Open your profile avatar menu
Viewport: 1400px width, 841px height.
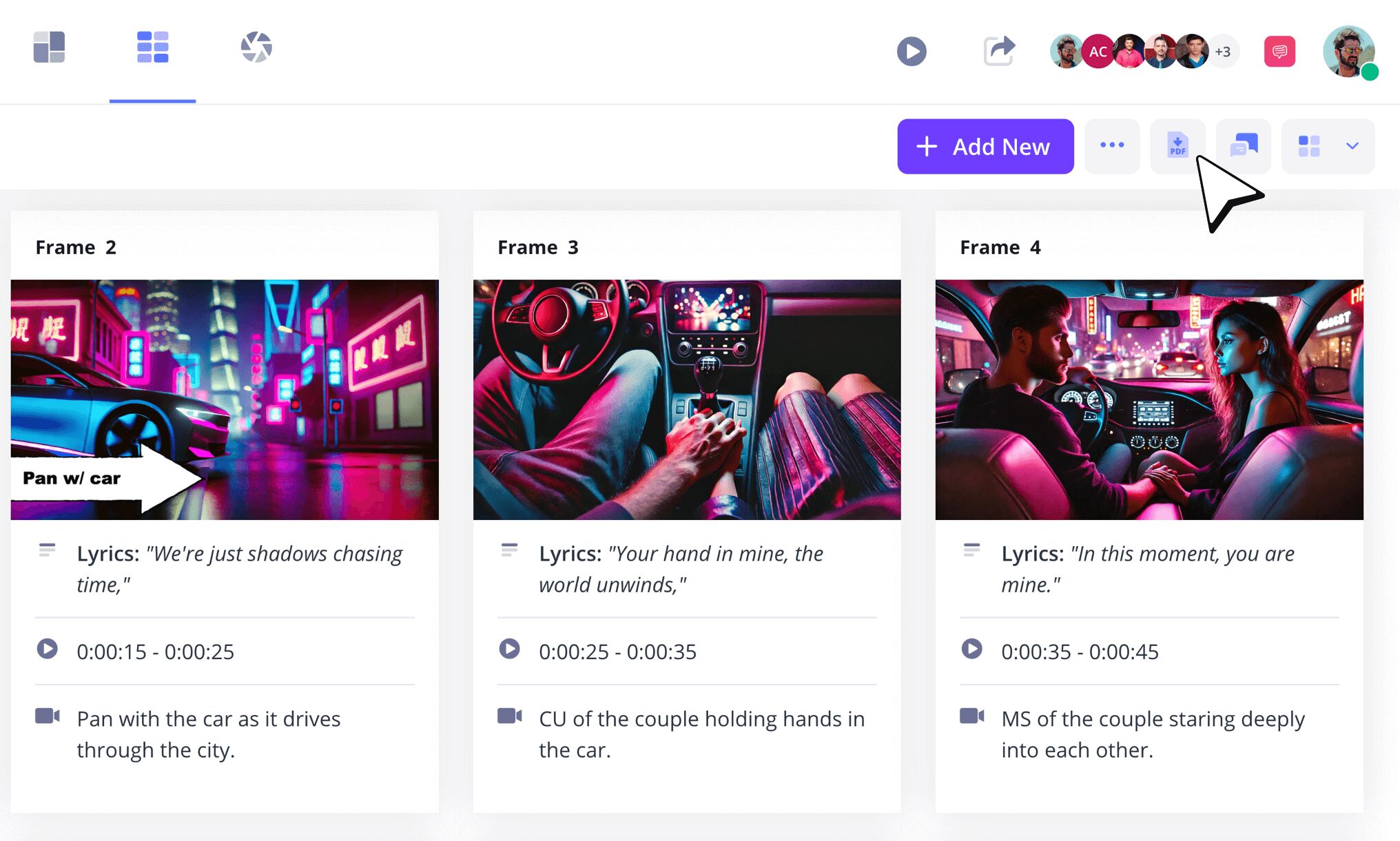1348,52
